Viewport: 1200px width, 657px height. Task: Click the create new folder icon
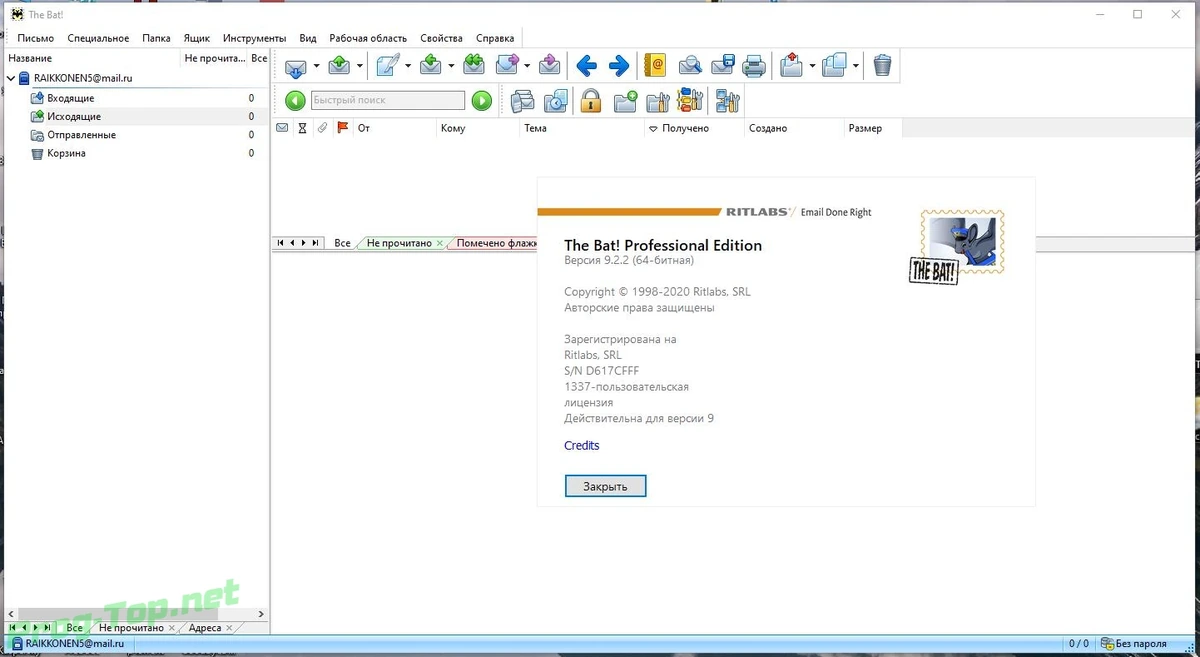(x=625, y=101)
